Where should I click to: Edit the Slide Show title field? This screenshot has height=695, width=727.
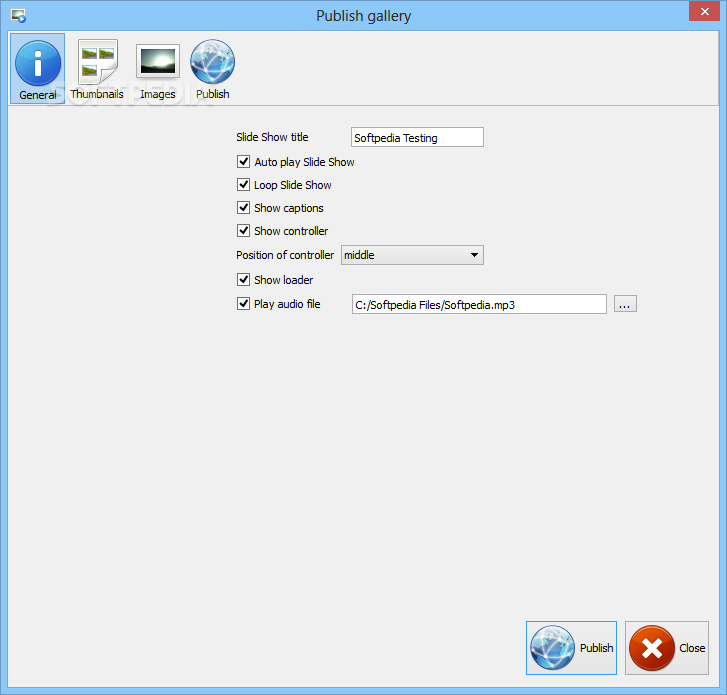point(417,137)
